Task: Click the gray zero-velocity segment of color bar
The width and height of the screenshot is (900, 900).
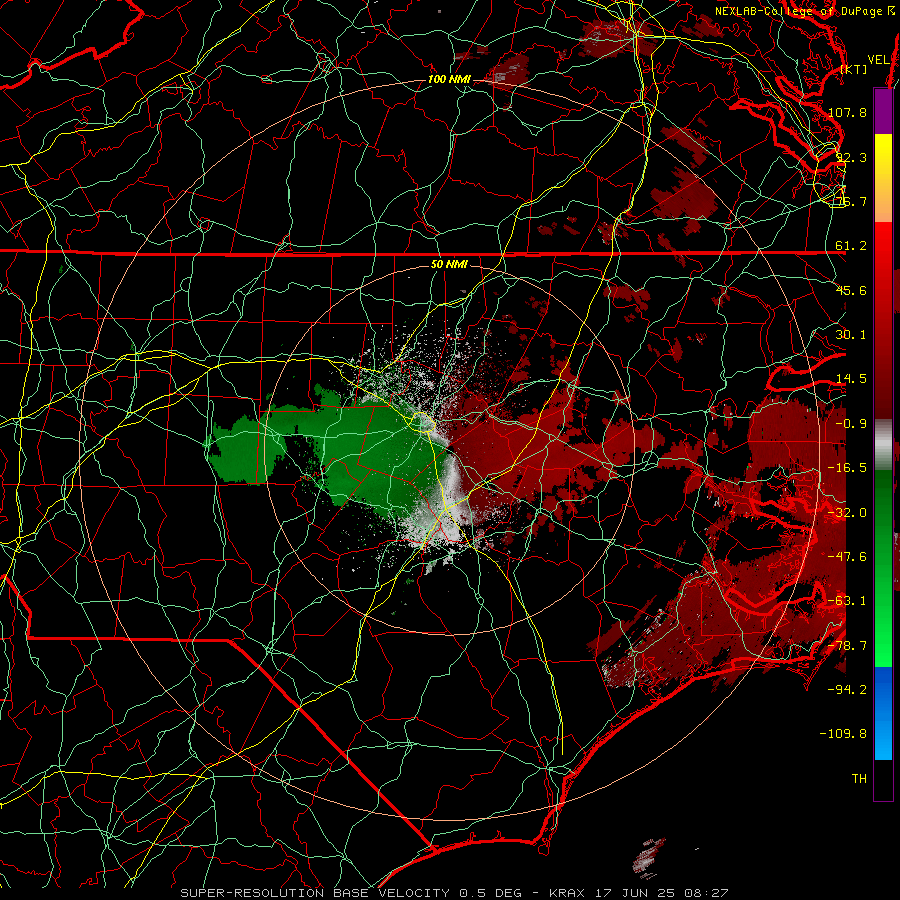Action: tap(883, 445)
